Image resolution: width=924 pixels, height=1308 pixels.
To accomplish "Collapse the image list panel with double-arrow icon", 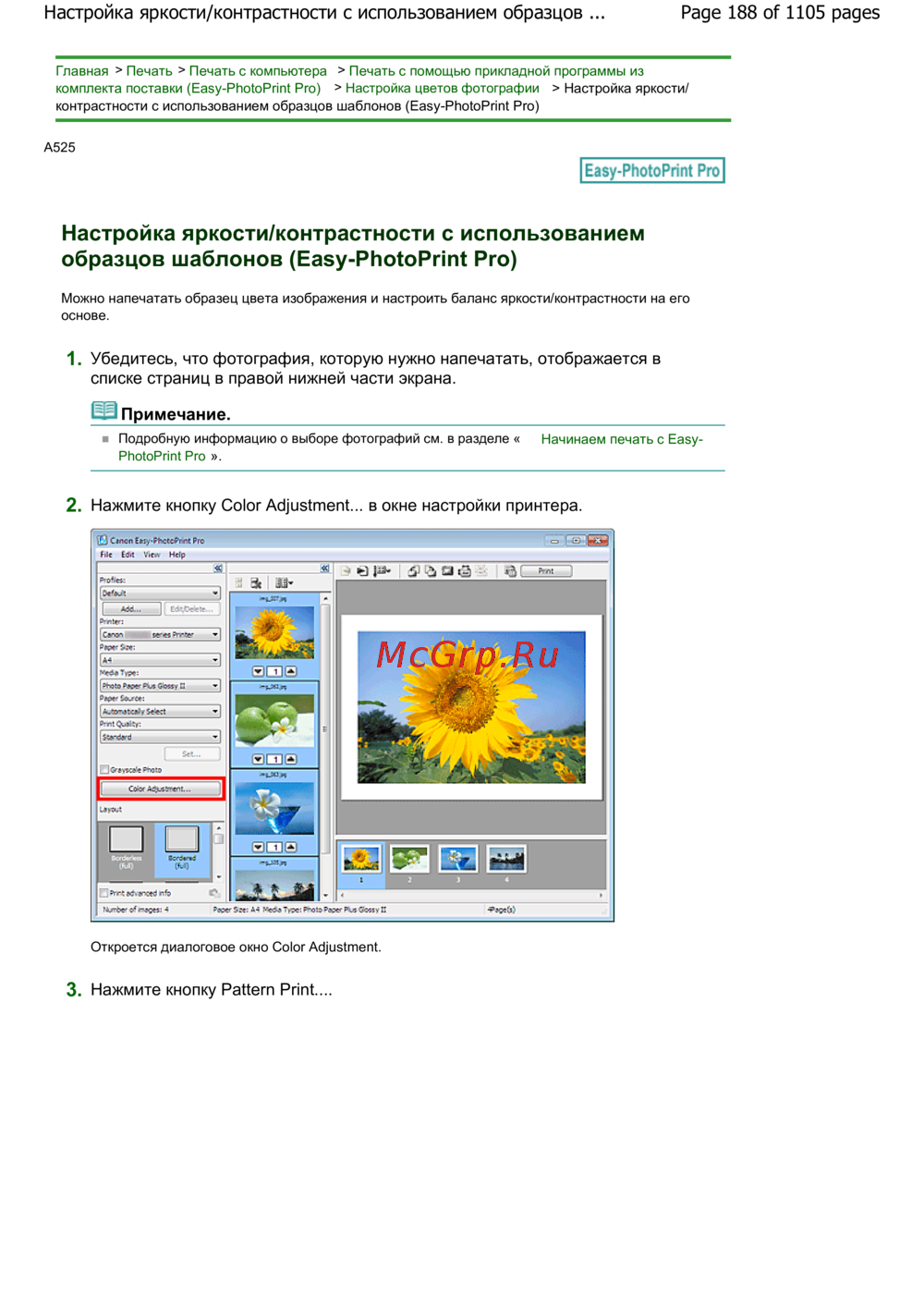I will 324,568.
